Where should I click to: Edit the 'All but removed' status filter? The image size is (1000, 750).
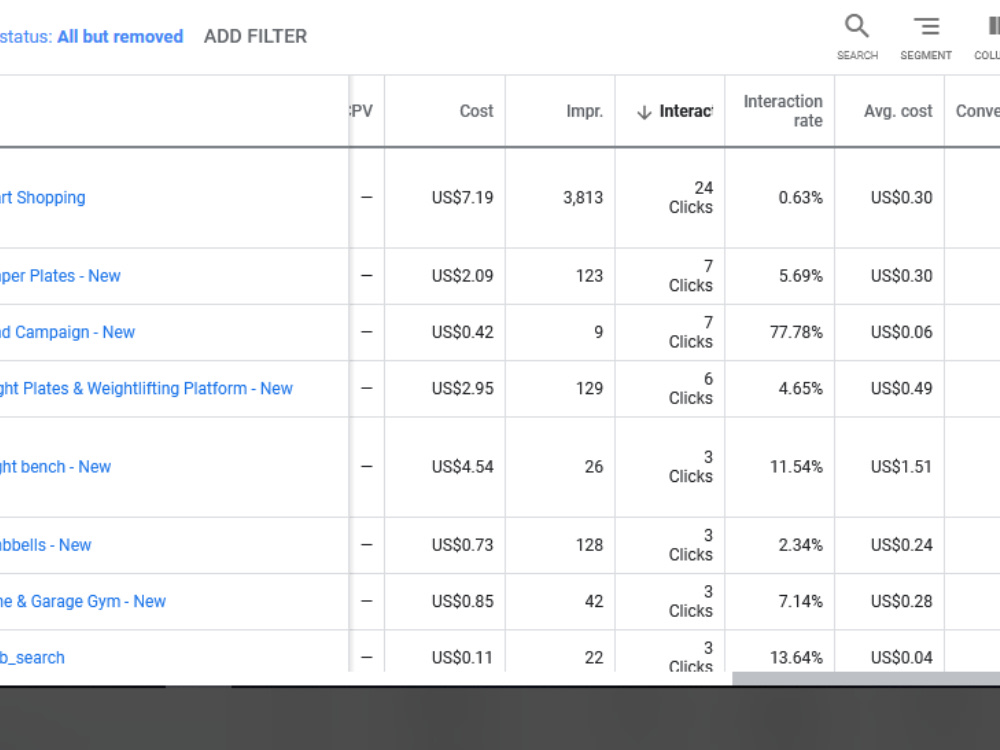click(x=120, y=36)
